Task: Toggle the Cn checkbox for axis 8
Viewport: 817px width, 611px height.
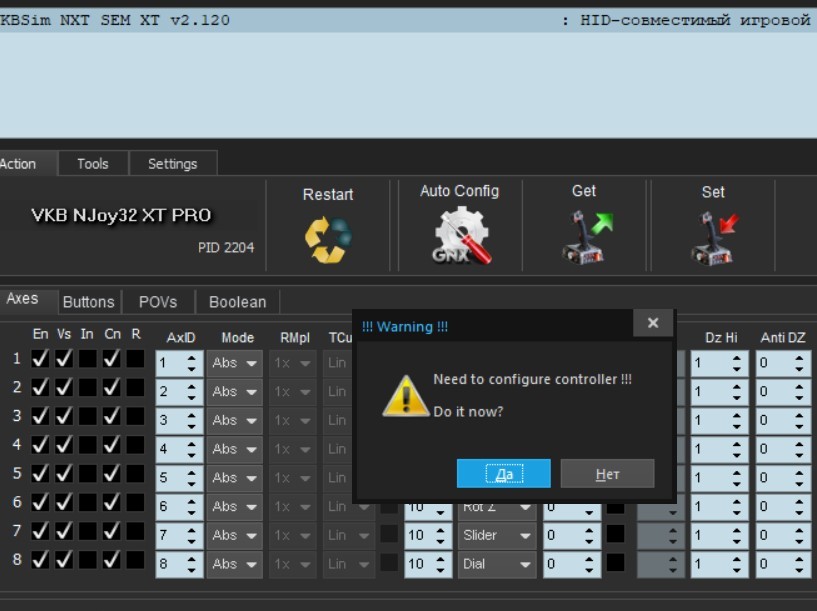Action: coord(112,559)
